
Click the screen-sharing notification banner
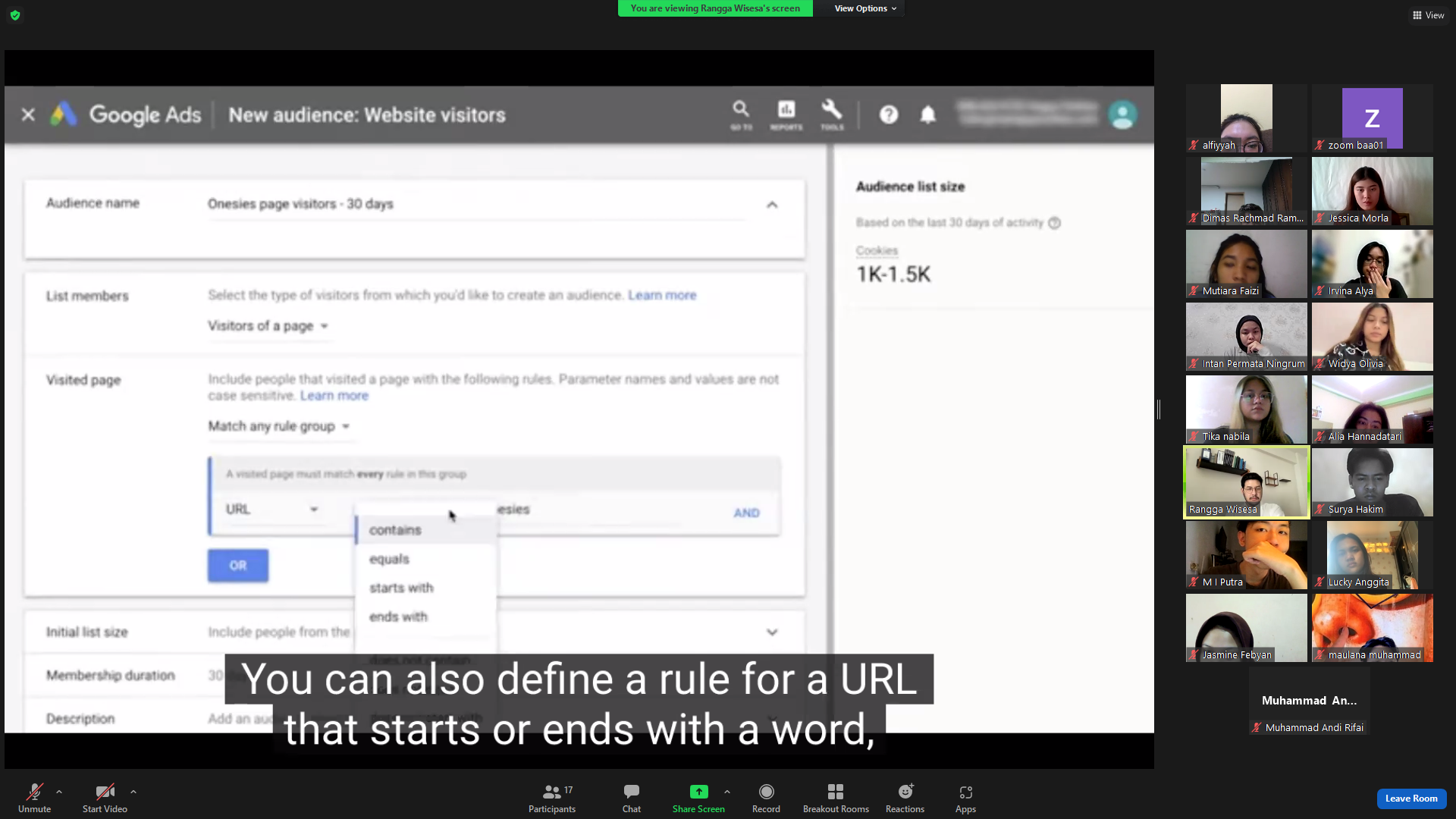715,8
